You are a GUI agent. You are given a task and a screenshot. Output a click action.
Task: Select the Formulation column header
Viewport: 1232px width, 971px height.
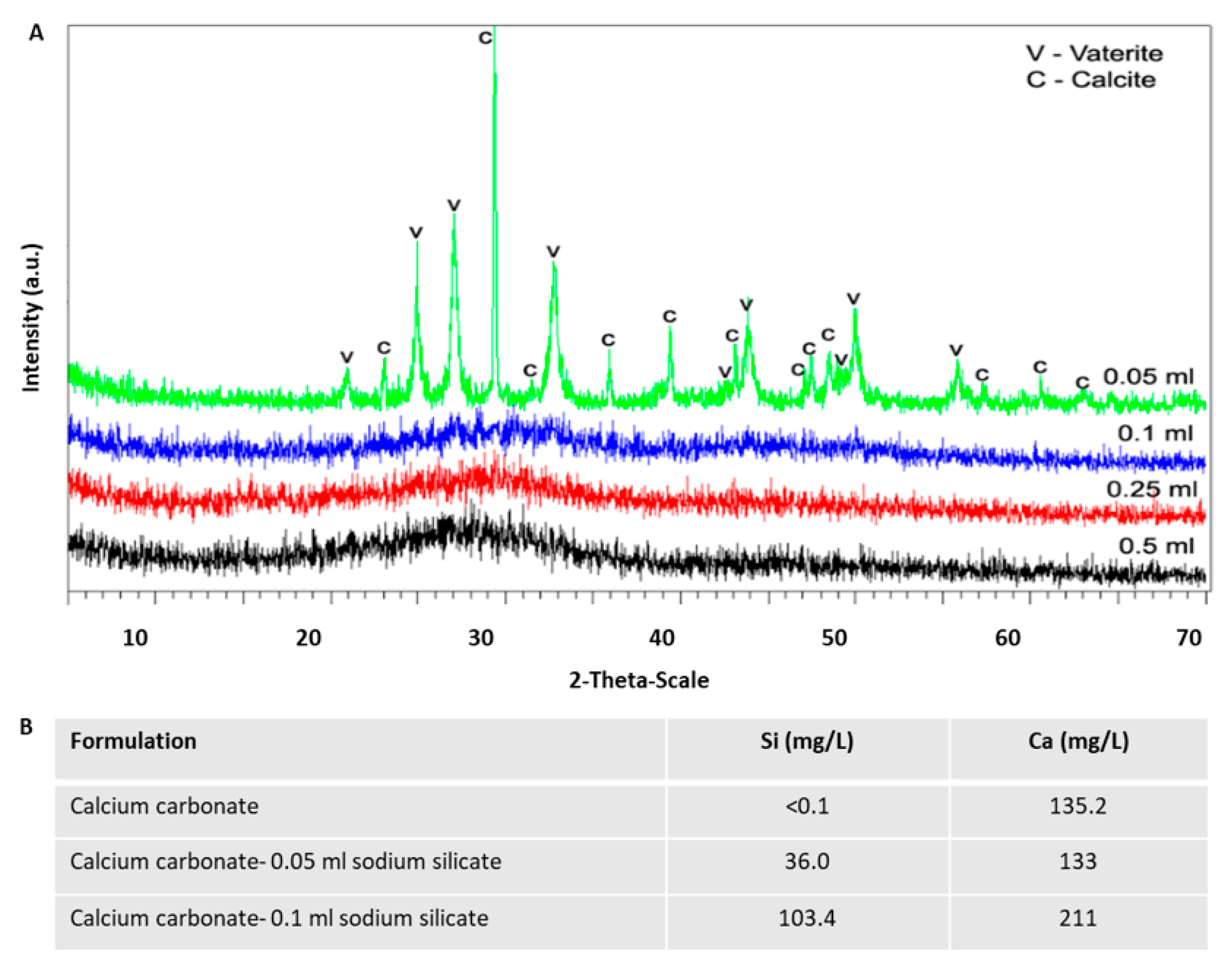(x=133, y=741)
